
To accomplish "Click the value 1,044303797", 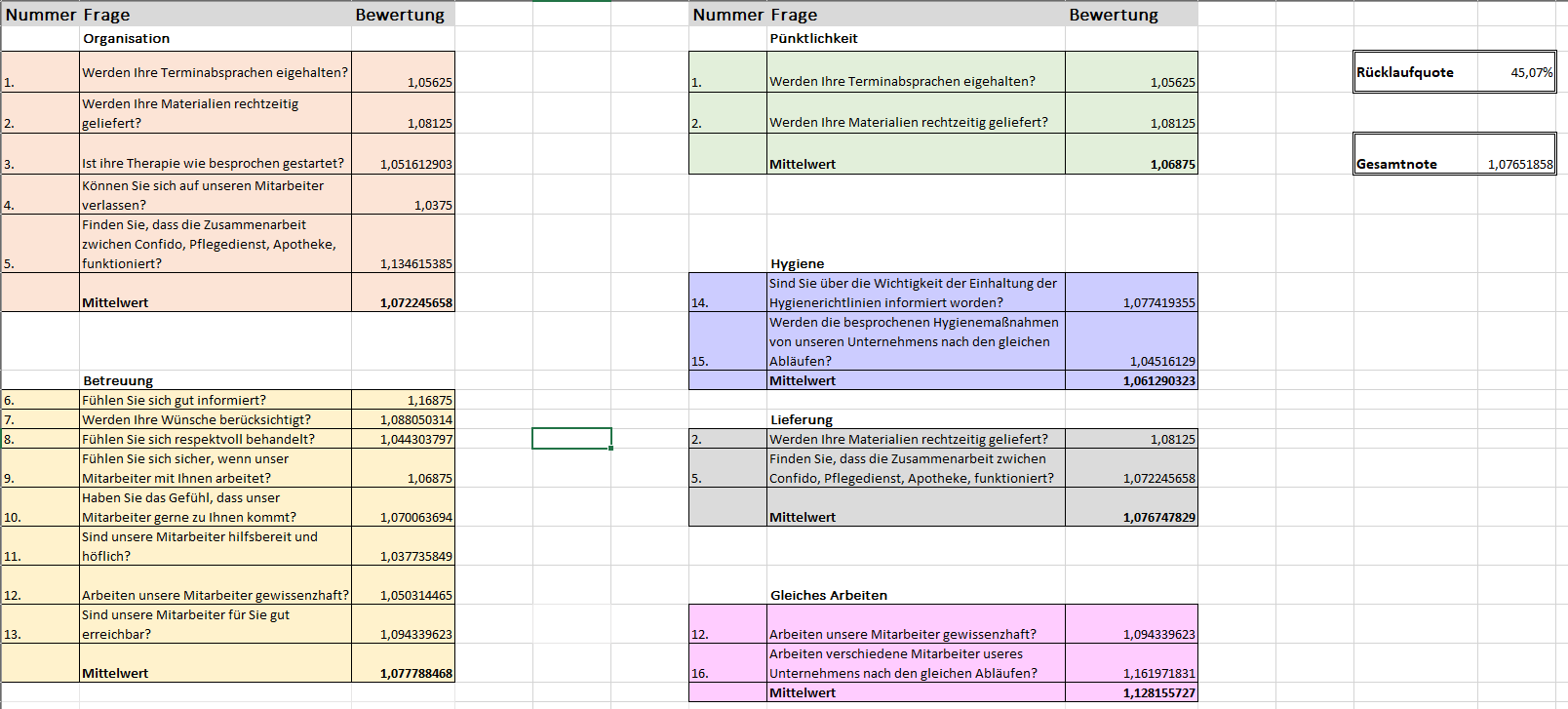I will (403, 439).
